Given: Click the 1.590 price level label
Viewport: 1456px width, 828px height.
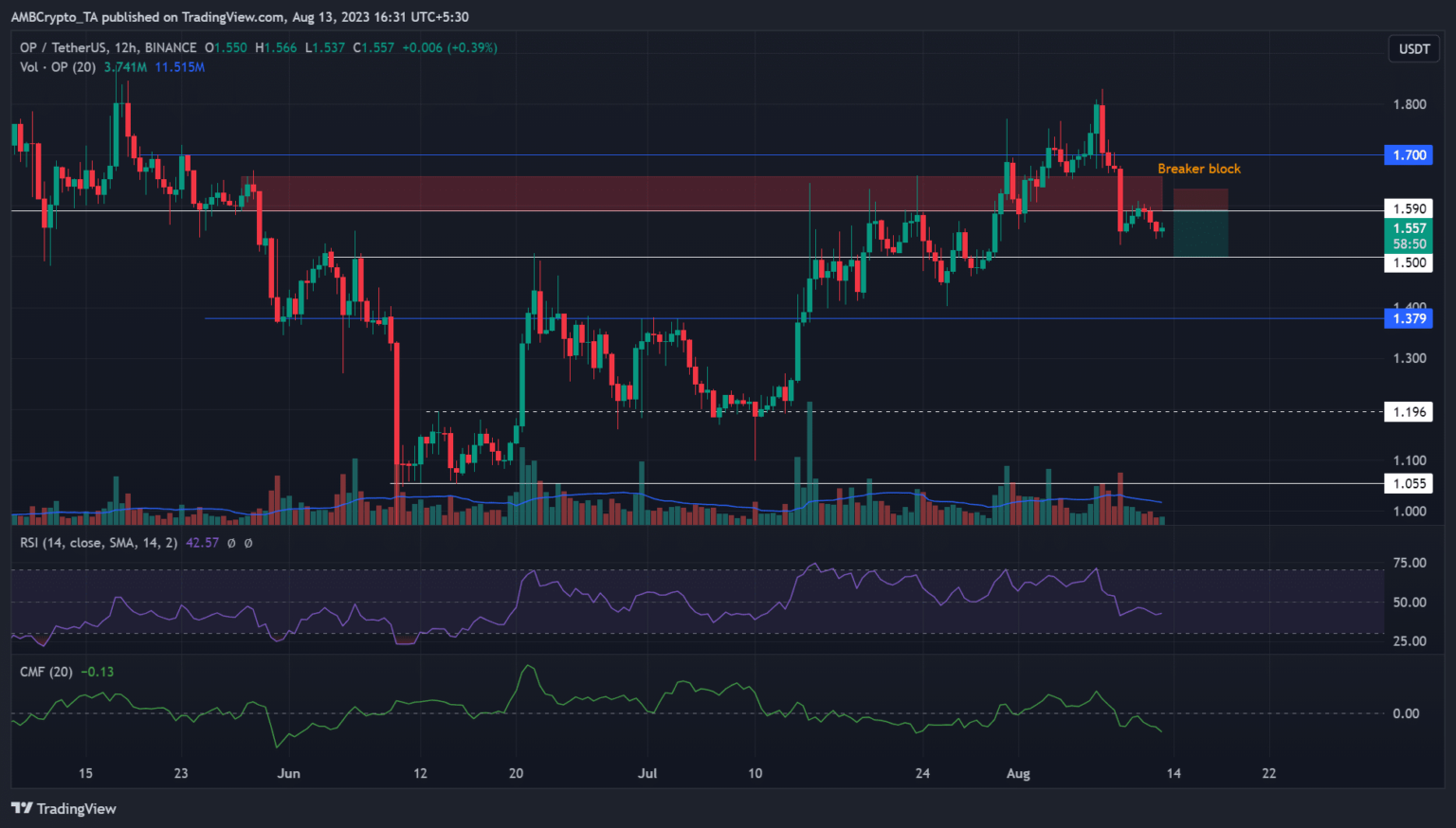Looking at the screenshot, I should click(1409, 208).
